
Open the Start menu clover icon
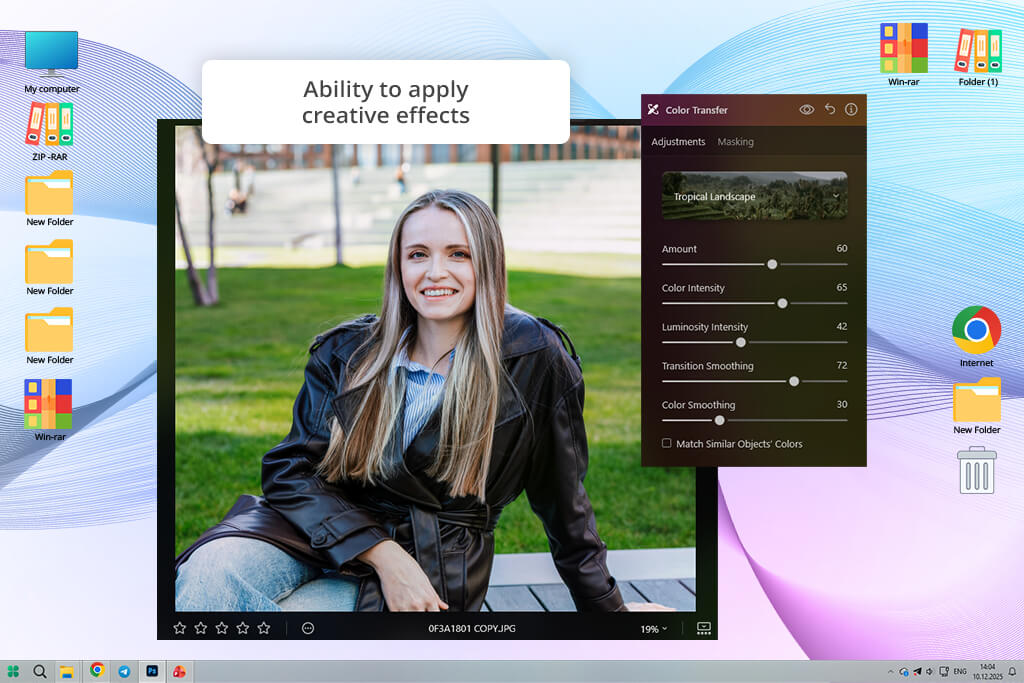click(13, 671)
